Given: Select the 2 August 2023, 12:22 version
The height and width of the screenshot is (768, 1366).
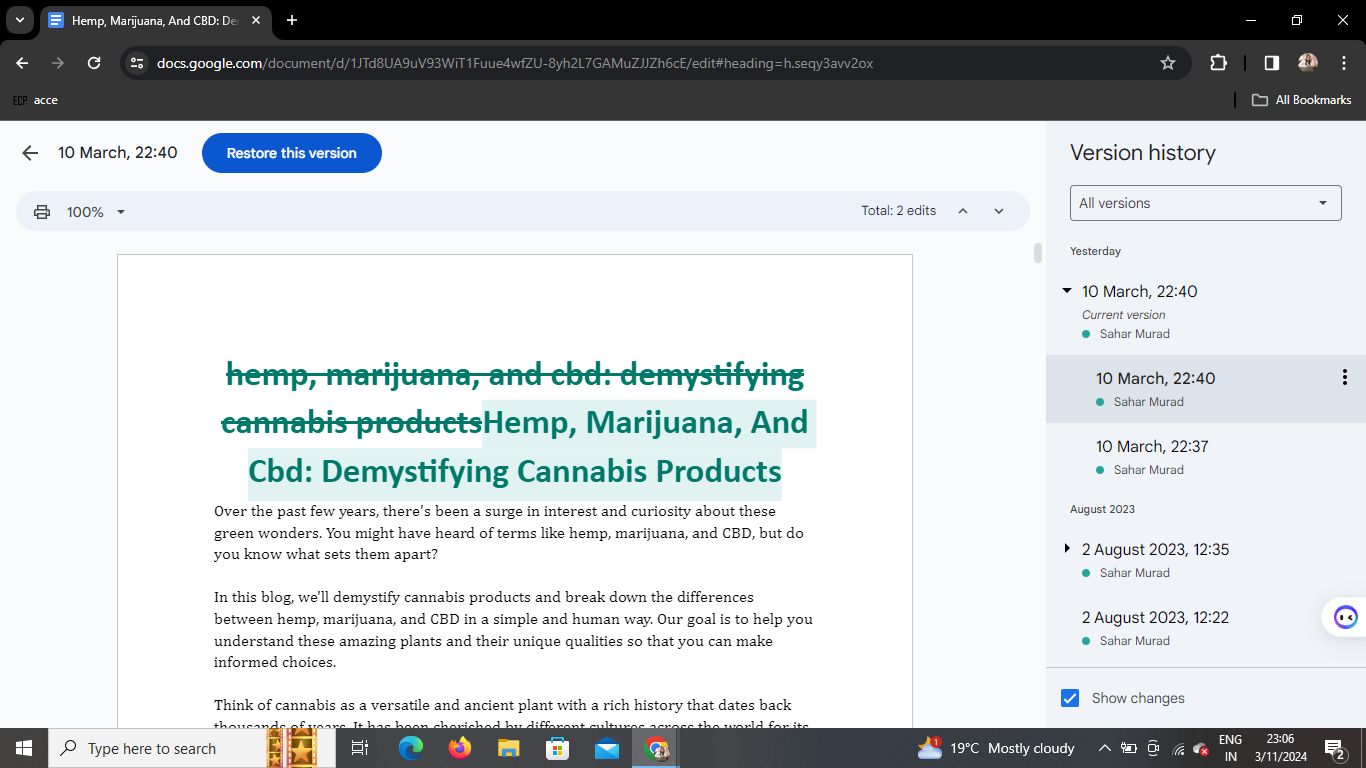Looking at the screenshot, I should coord(1206,628).
